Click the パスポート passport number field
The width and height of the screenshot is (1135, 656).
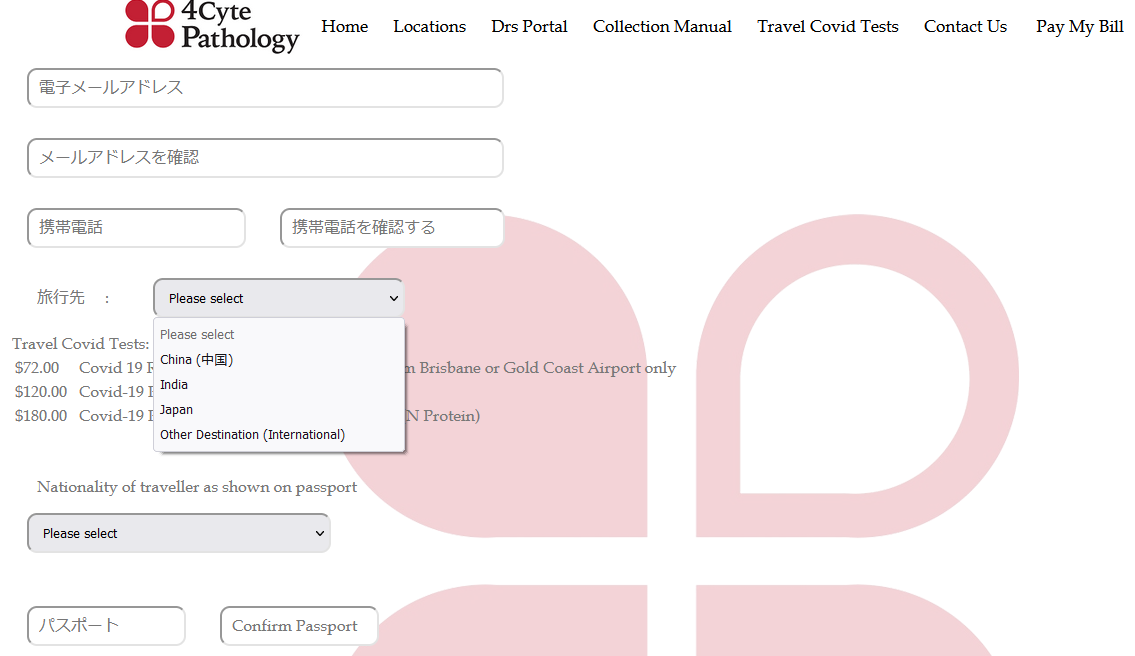click(106, 626)
